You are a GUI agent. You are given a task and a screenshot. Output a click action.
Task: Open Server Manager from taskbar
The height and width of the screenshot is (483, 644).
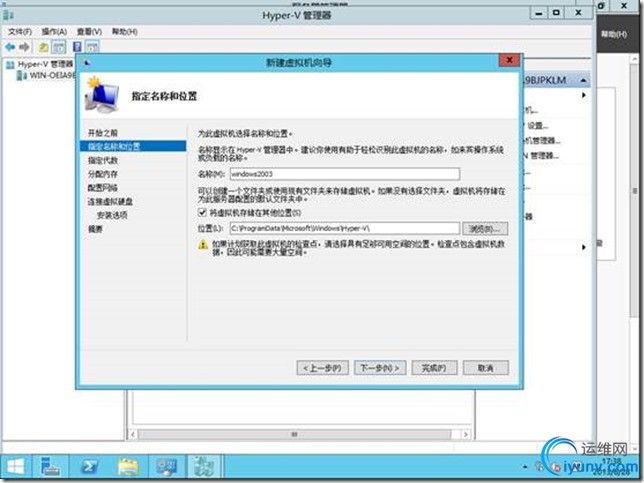[51, 467]
